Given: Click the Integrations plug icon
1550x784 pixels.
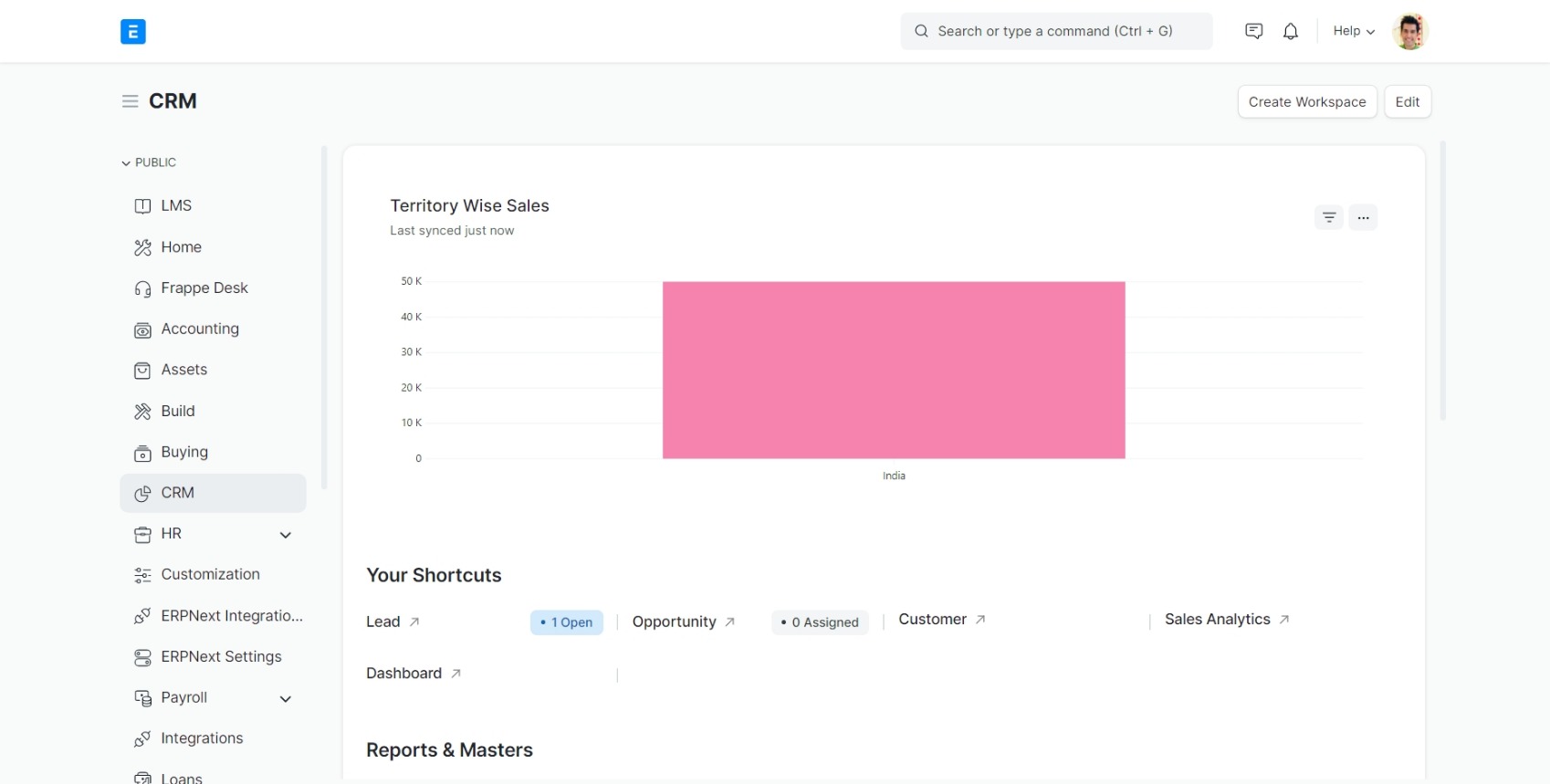Looking at the screenshot, I should click(142, 739).
